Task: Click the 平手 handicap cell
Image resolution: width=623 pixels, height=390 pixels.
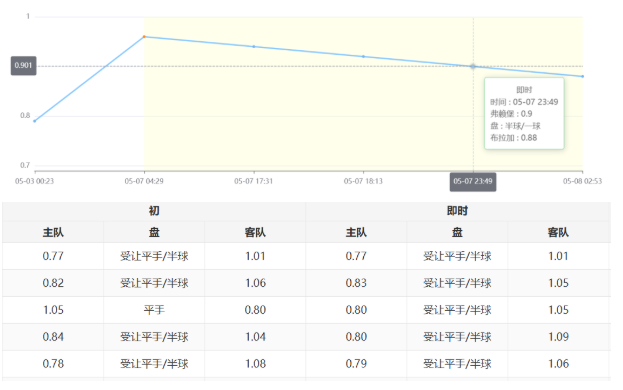Action: click(154, 310)
